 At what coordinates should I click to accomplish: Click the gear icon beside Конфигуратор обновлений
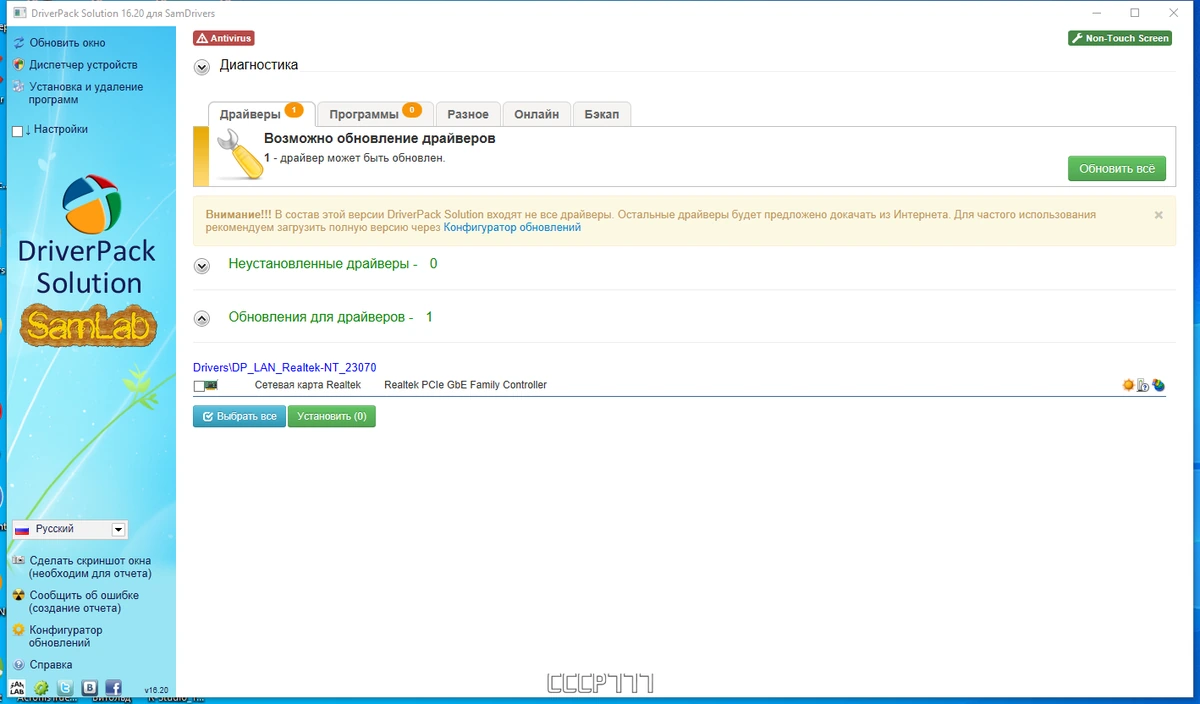click(18, 630)
